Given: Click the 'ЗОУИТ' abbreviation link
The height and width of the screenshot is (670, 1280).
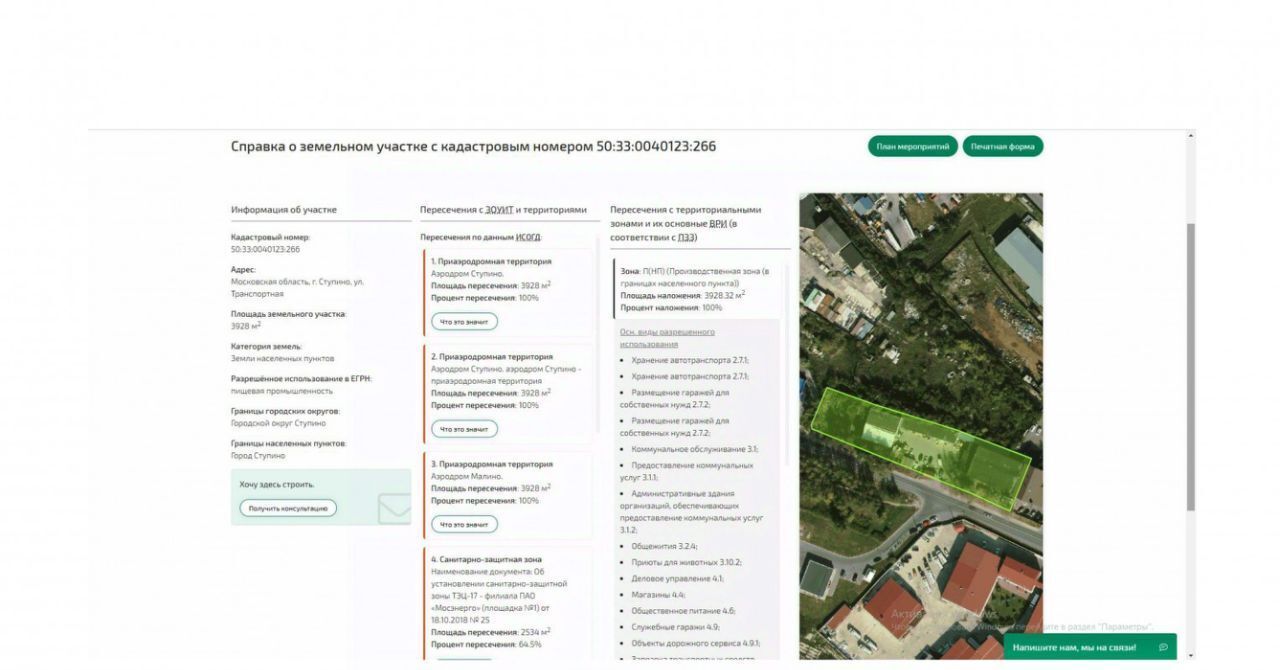Looking at the screenshot, I should coord(498,210).
